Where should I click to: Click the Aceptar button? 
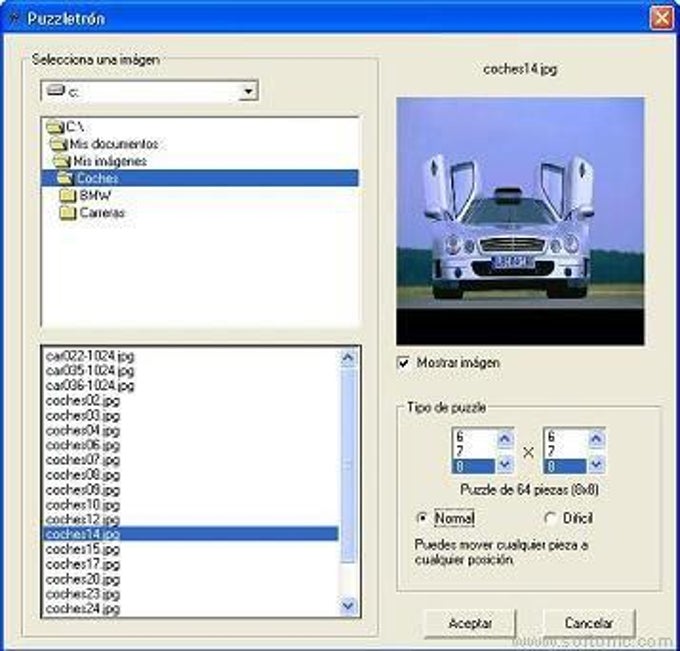[x=470, y=624]
